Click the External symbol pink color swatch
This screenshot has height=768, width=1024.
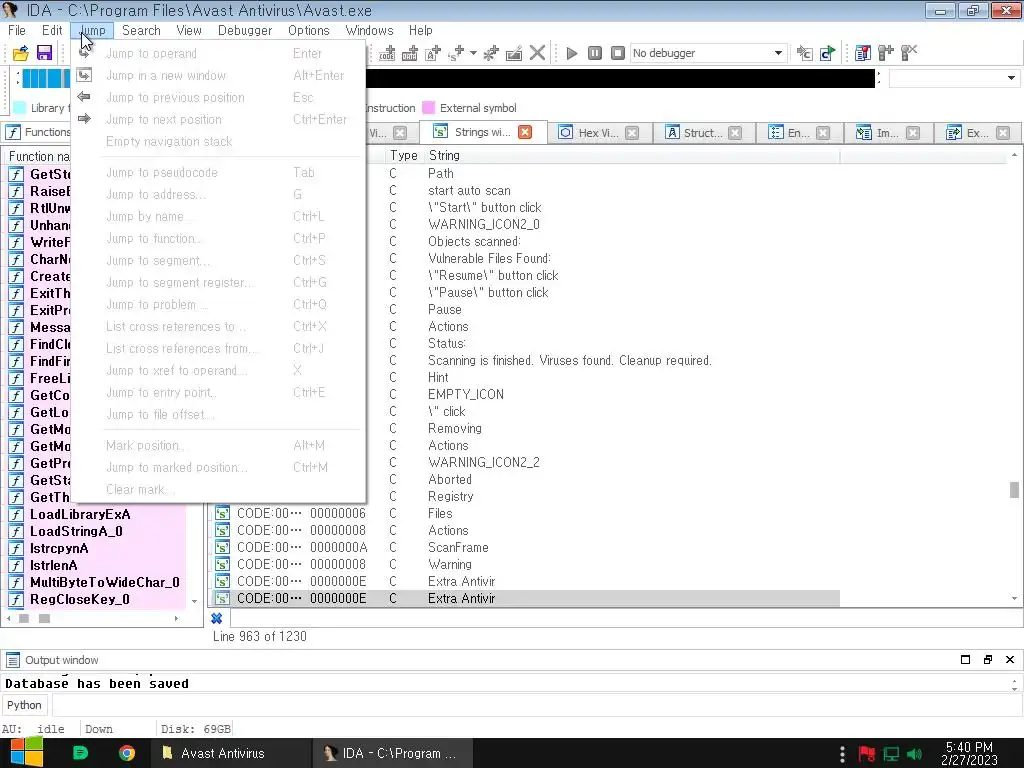click(x=428, y=108)
